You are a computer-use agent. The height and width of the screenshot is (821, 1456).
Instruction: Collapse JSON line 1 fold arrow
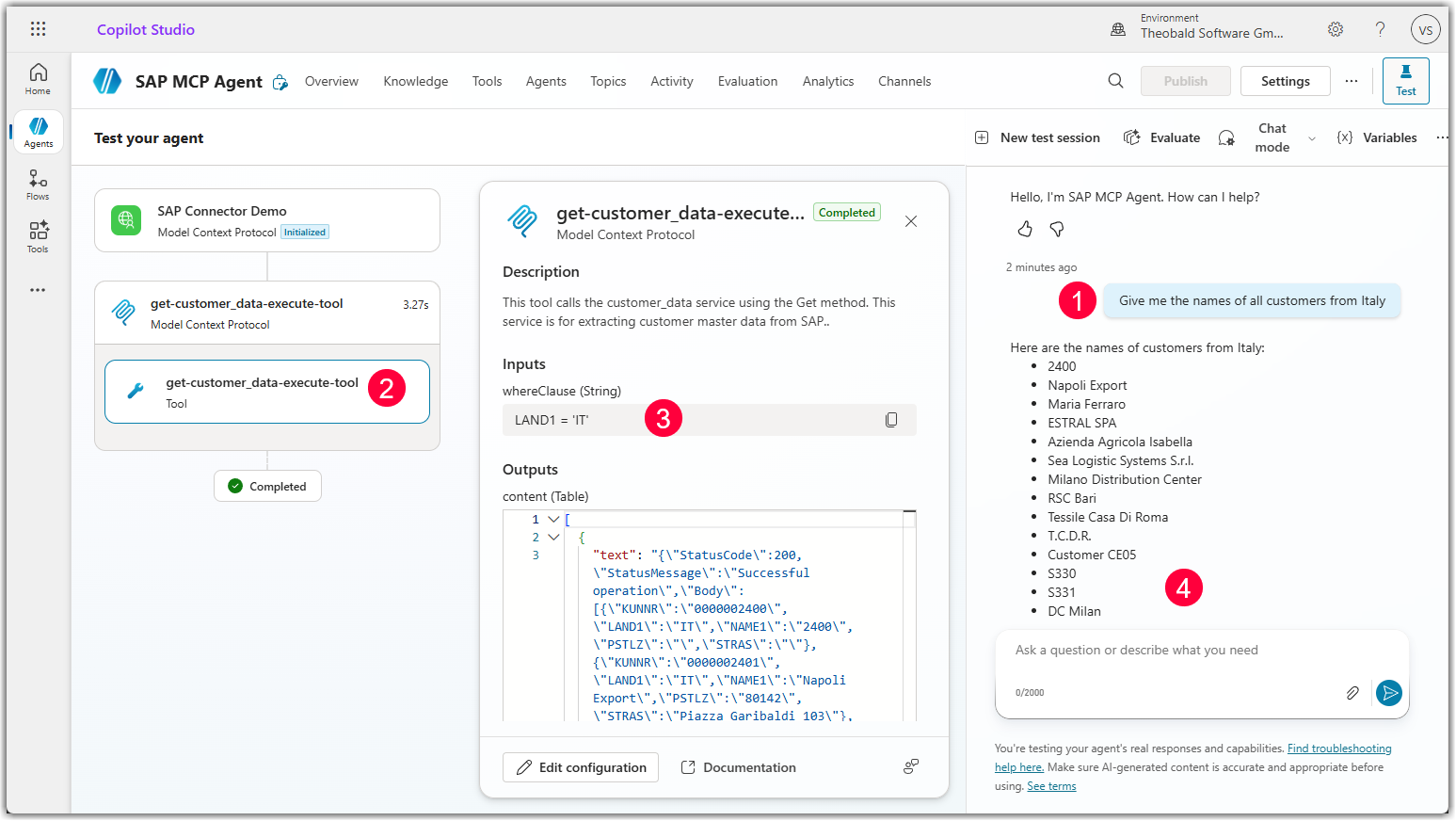554,519
